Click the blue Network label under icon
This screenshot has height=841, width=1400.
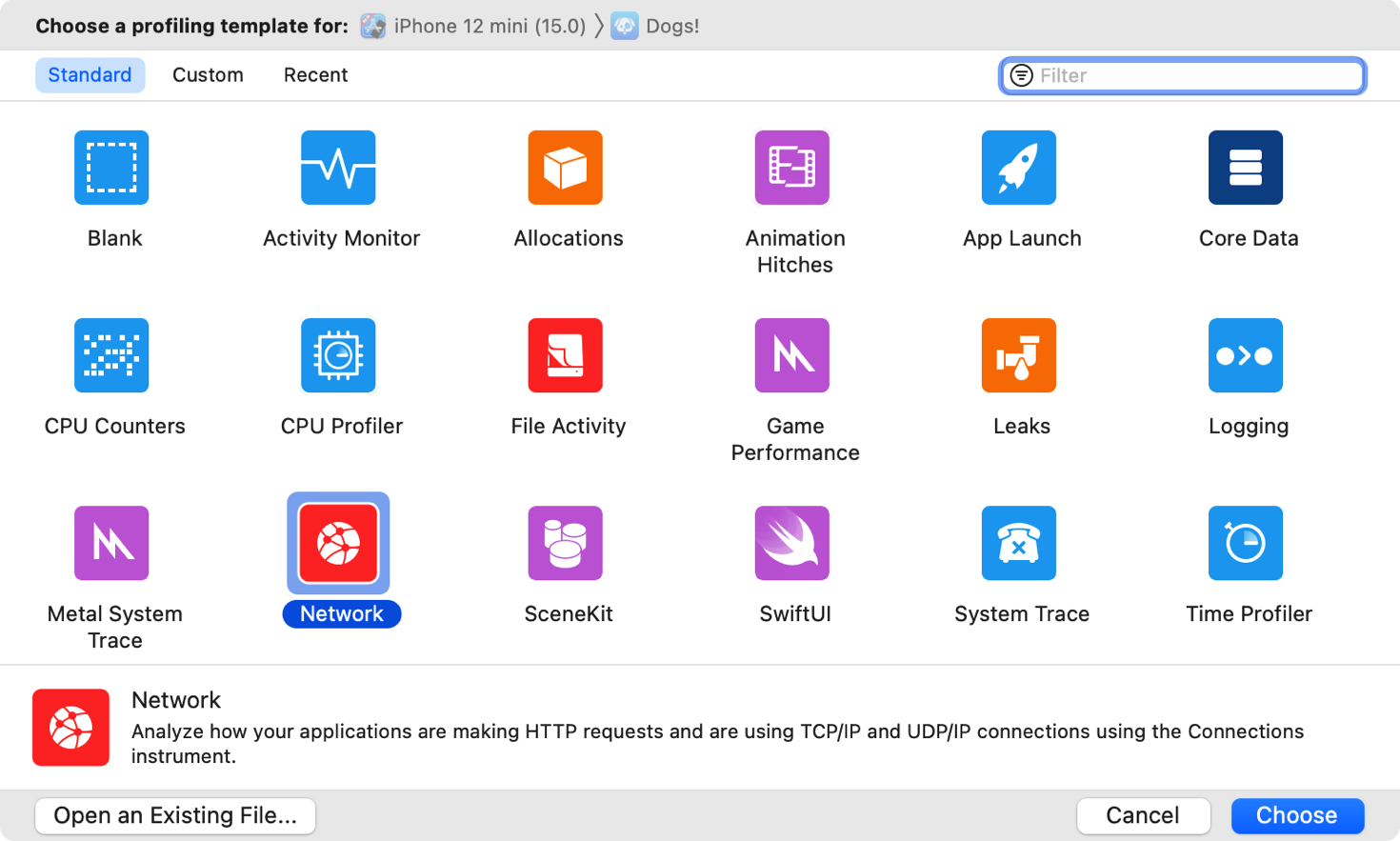click(342, 614)
